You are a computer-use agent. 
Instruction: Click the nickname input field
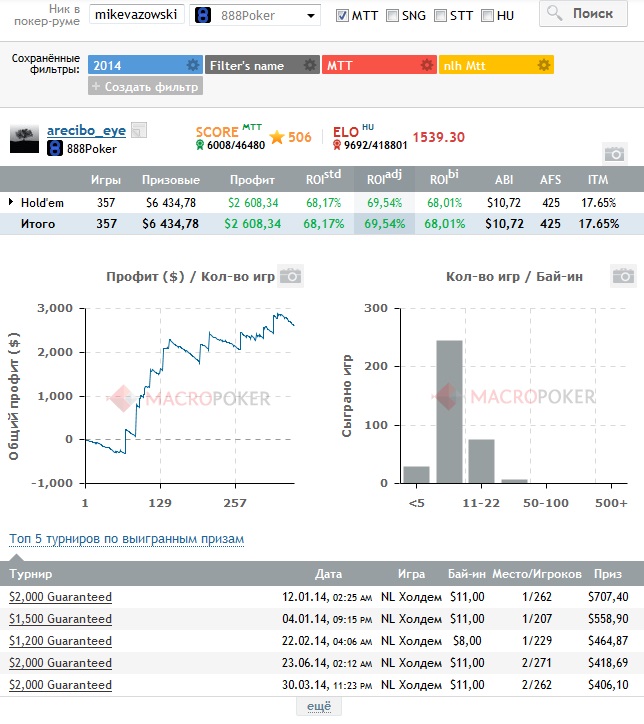point(135,15)
